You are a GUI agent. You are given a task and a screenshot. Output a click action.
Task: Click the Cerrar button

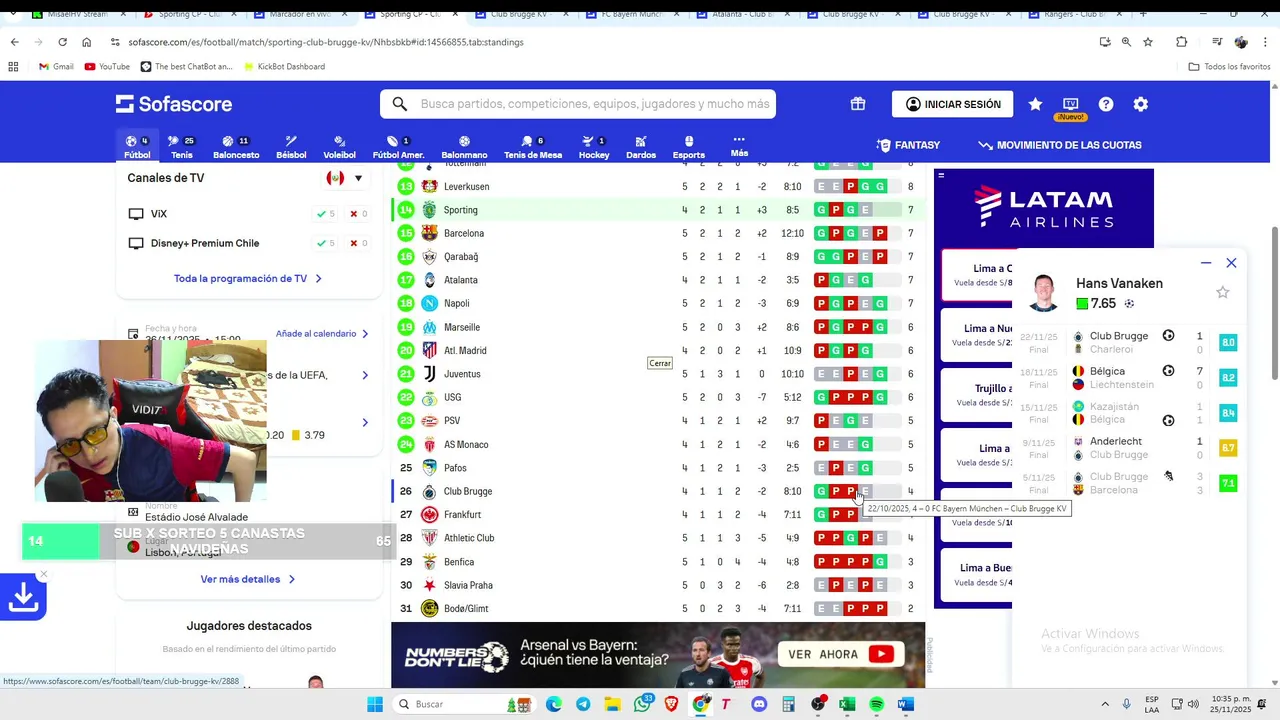[660, 363]
